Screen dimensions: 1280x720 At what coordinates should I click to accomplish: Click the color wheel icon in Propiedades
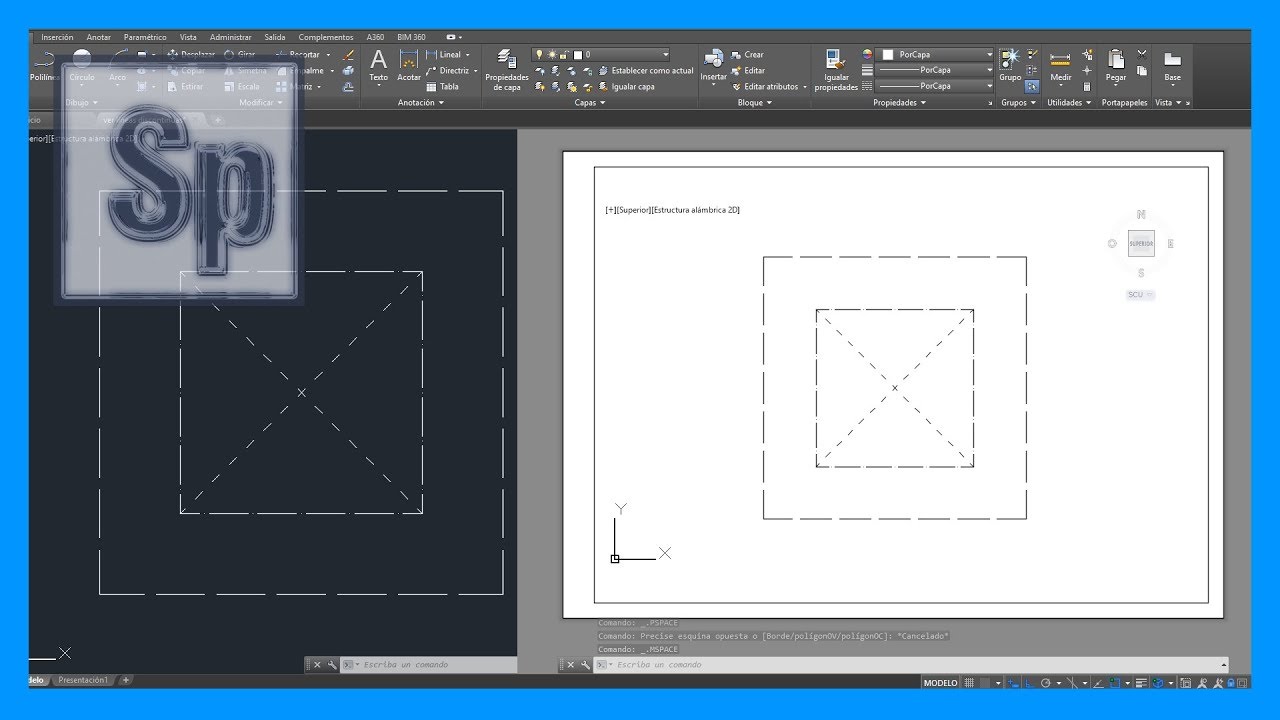click(x=867, y=54)
